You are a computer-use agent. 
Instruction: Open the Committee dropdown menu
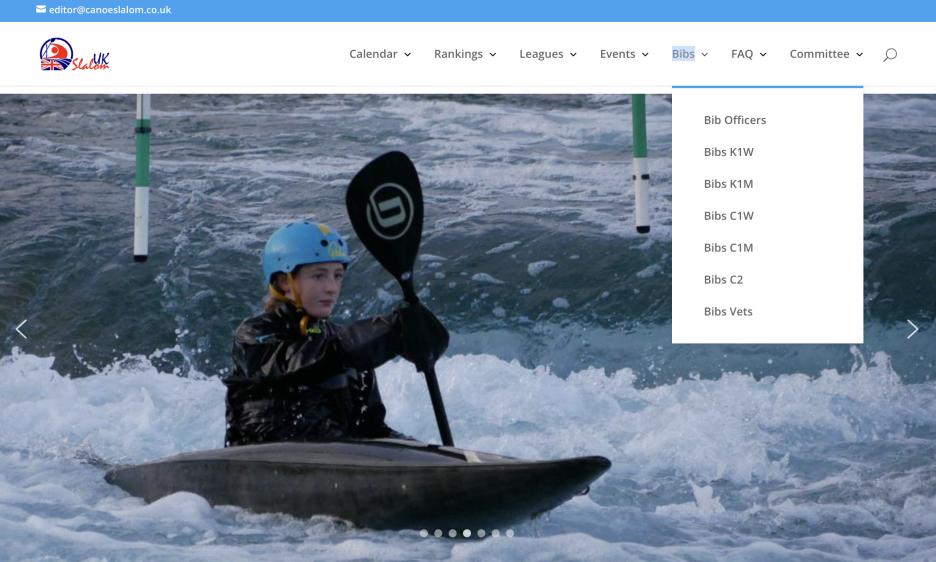(825, 54)
